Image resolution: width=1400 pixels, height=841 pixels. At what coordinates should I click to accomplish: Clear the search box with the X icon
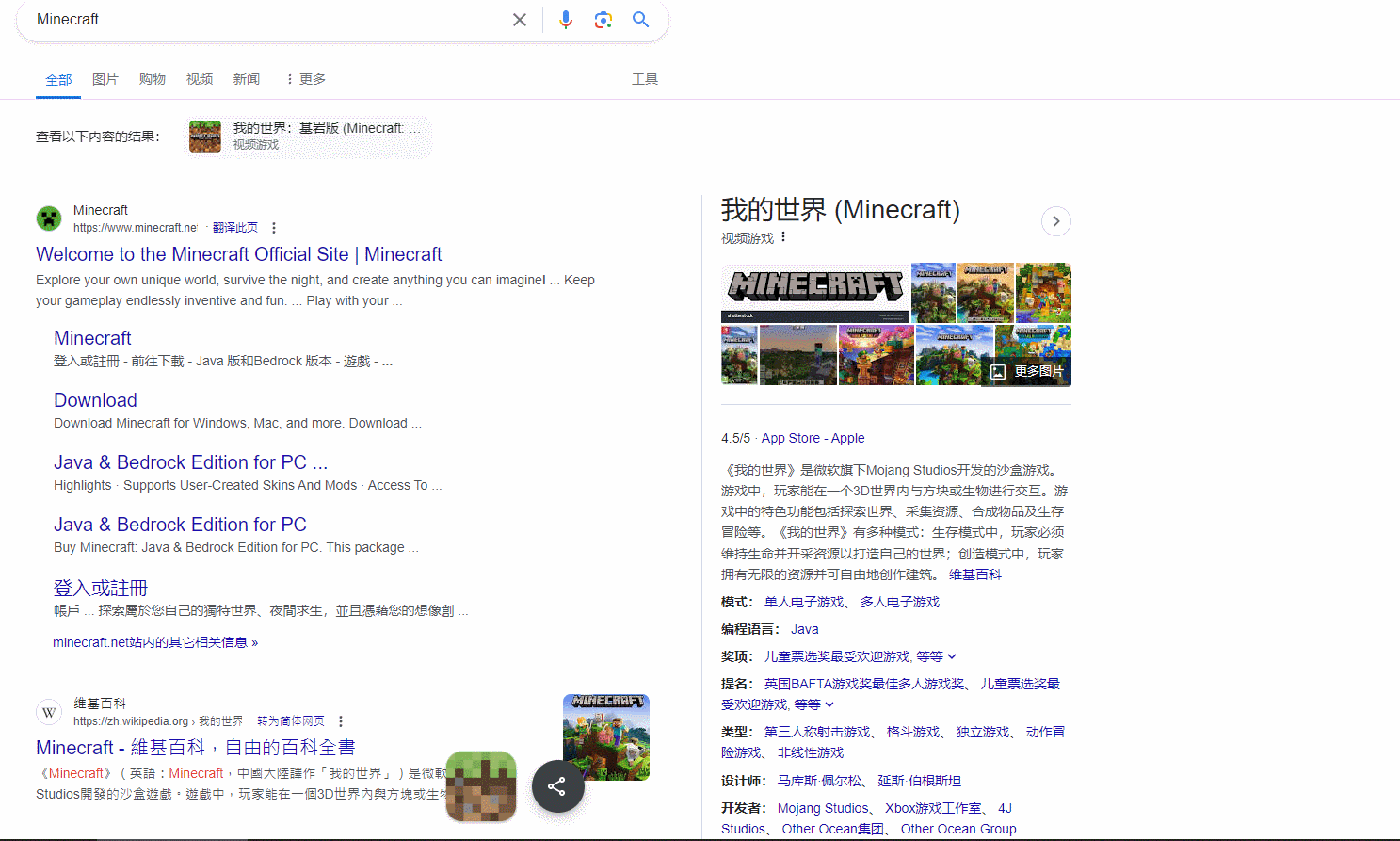(519, 20)
